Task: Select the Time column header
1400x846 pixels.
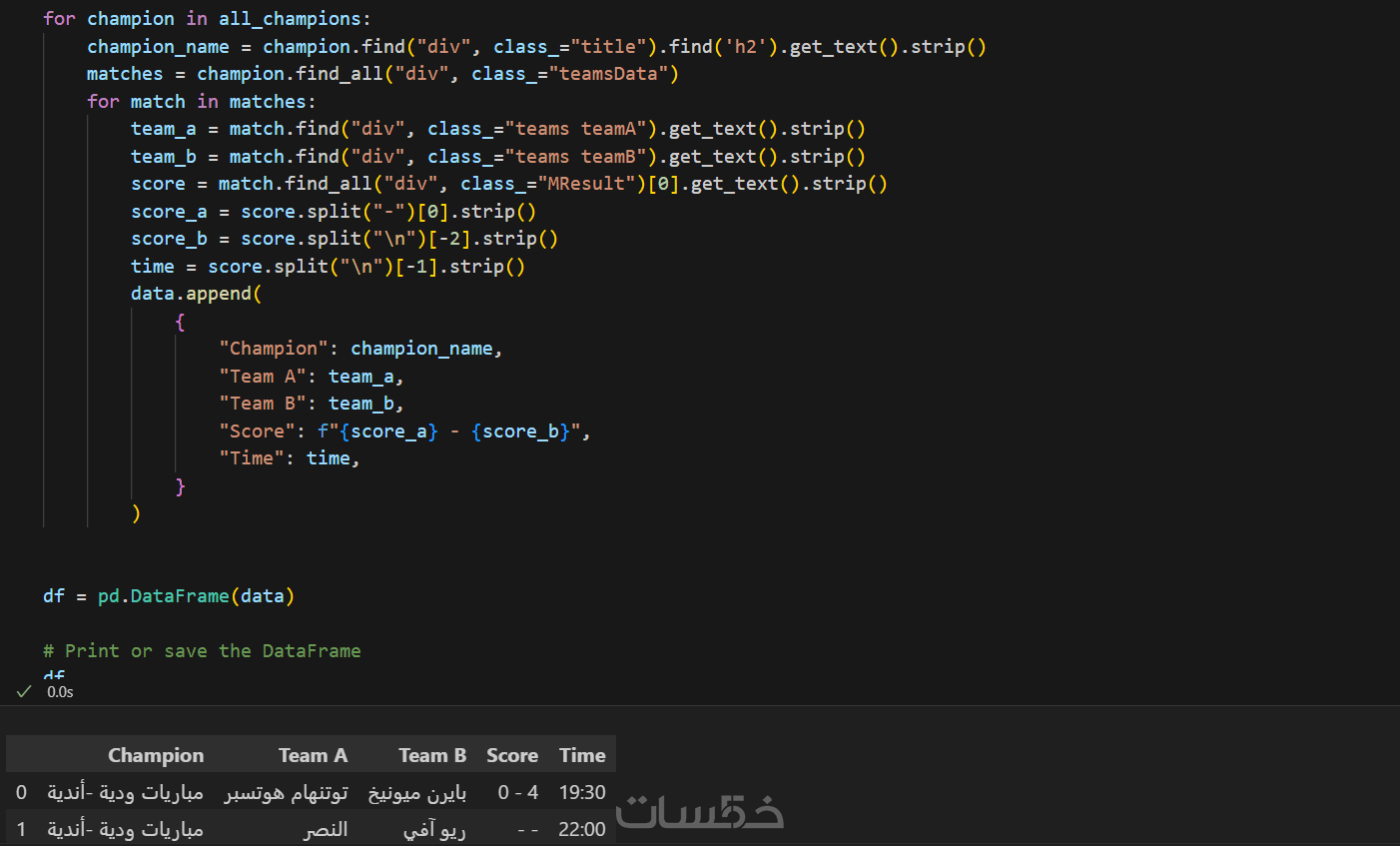Action: point(582,755)
